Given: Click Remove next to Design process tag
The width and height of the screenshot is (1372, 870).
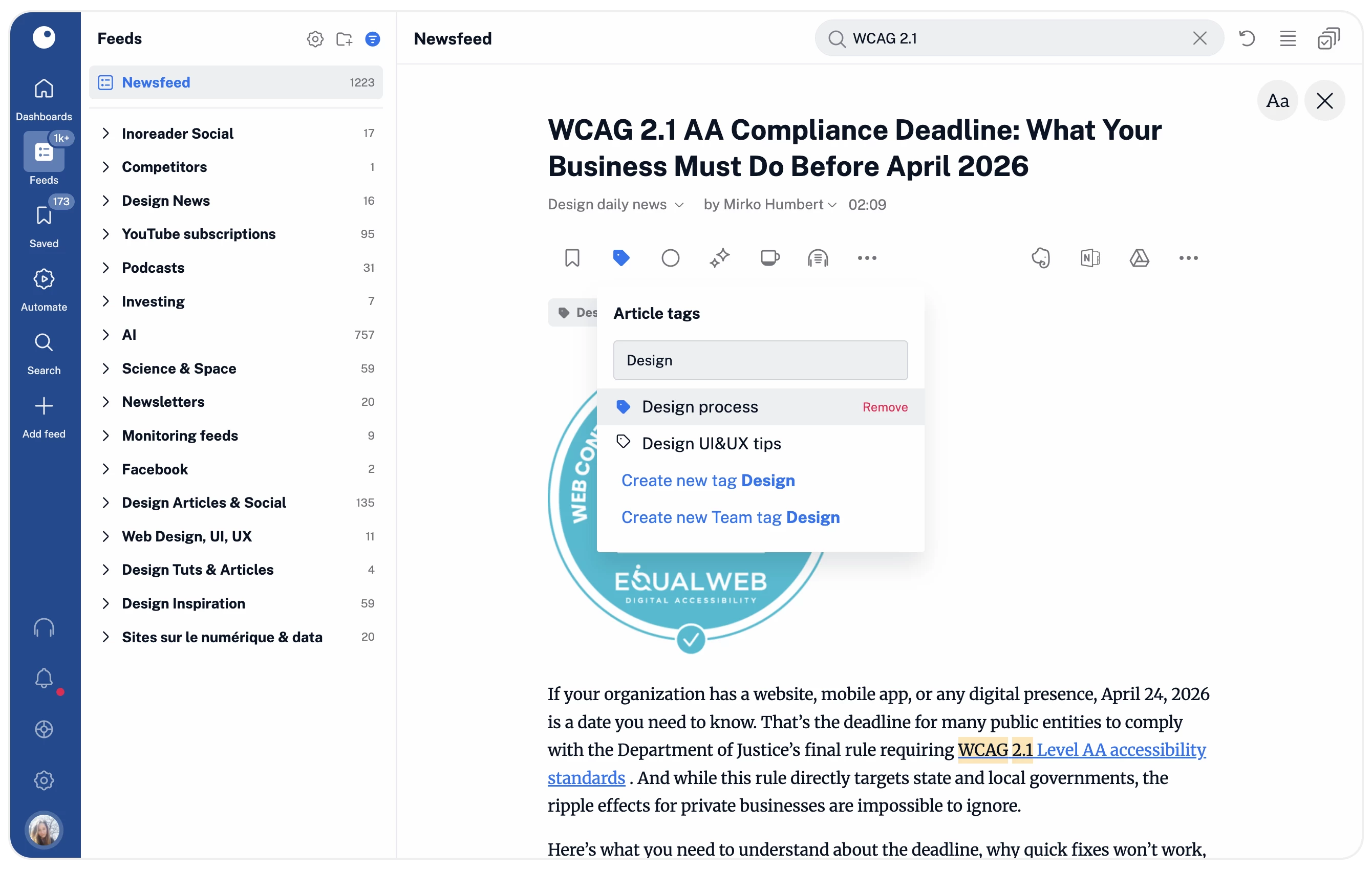Looking at the screenshot, I should 884,407.
